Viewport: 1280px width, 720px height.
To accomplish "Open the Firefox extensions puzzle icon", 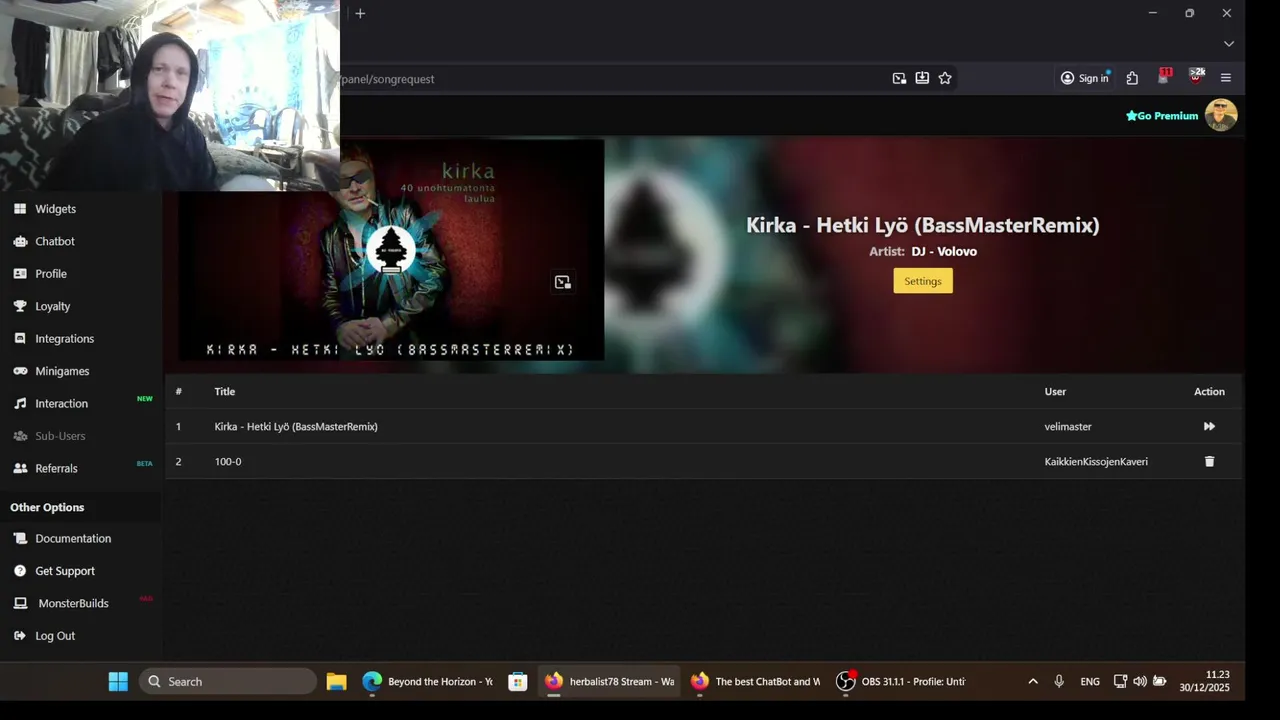I will 1132,78.
